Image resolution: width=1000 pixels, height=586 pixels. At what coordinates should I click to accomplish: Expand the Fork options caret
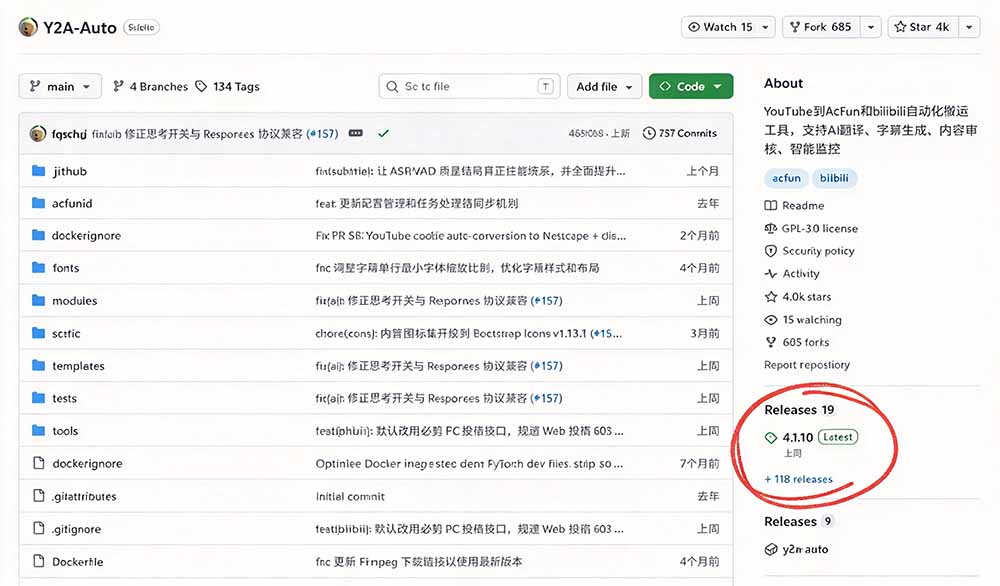click(871, 27)
